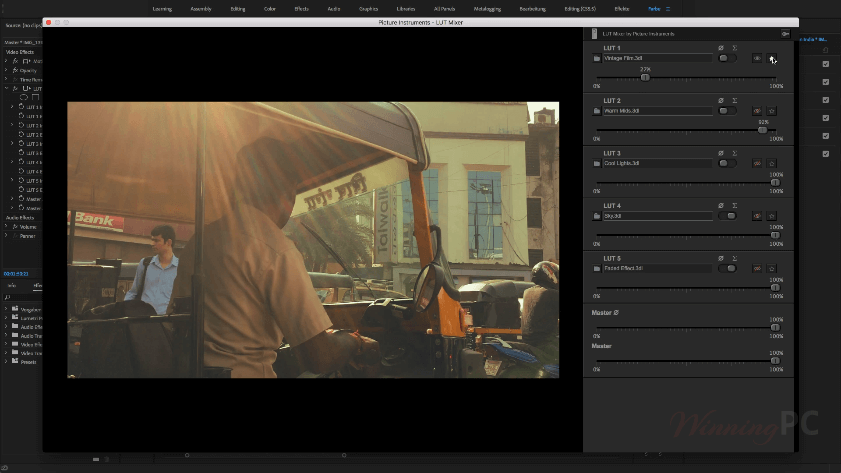Select the ellipse mask tool under LUT effect
The width and height of the screenshot is (841, 473).
(x=24, y=98)
